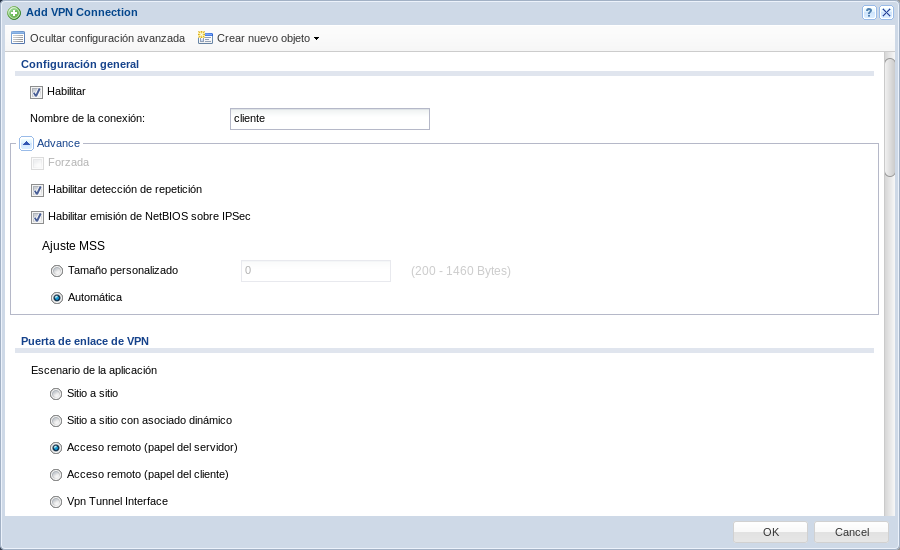This screenshot has height=550, width=900.
Task: Click the Cancel button
Action: [851, 532]
